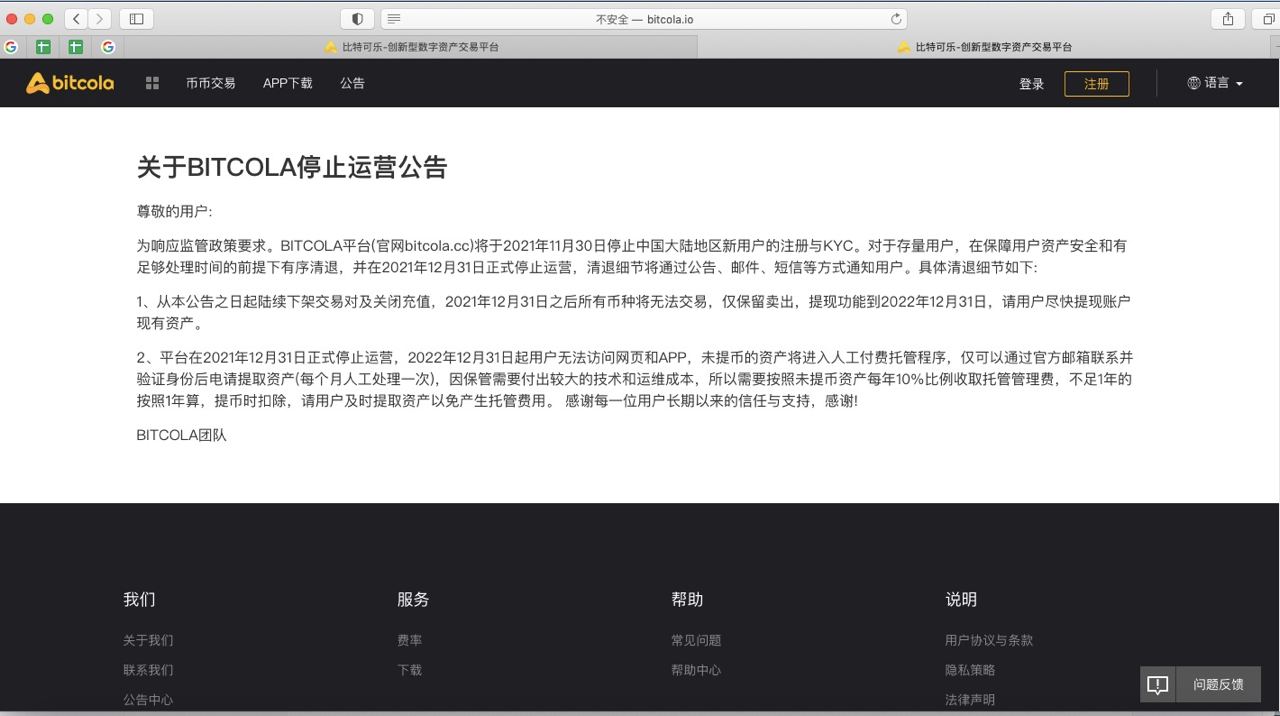Click the announcement title 关于BITCOLA停止运营公告

click(292, 167)
